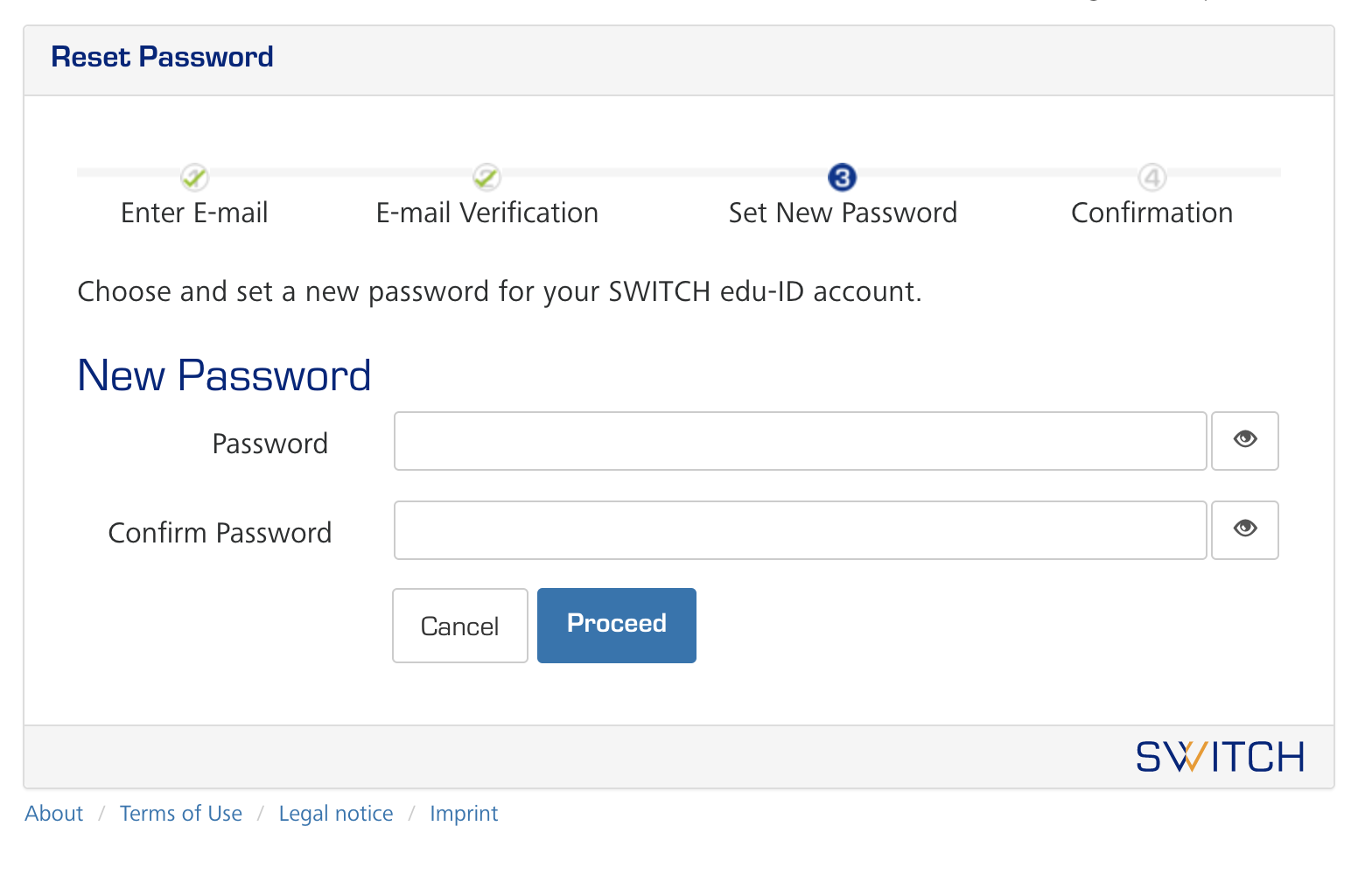Select the Set New Password step label

843,213
